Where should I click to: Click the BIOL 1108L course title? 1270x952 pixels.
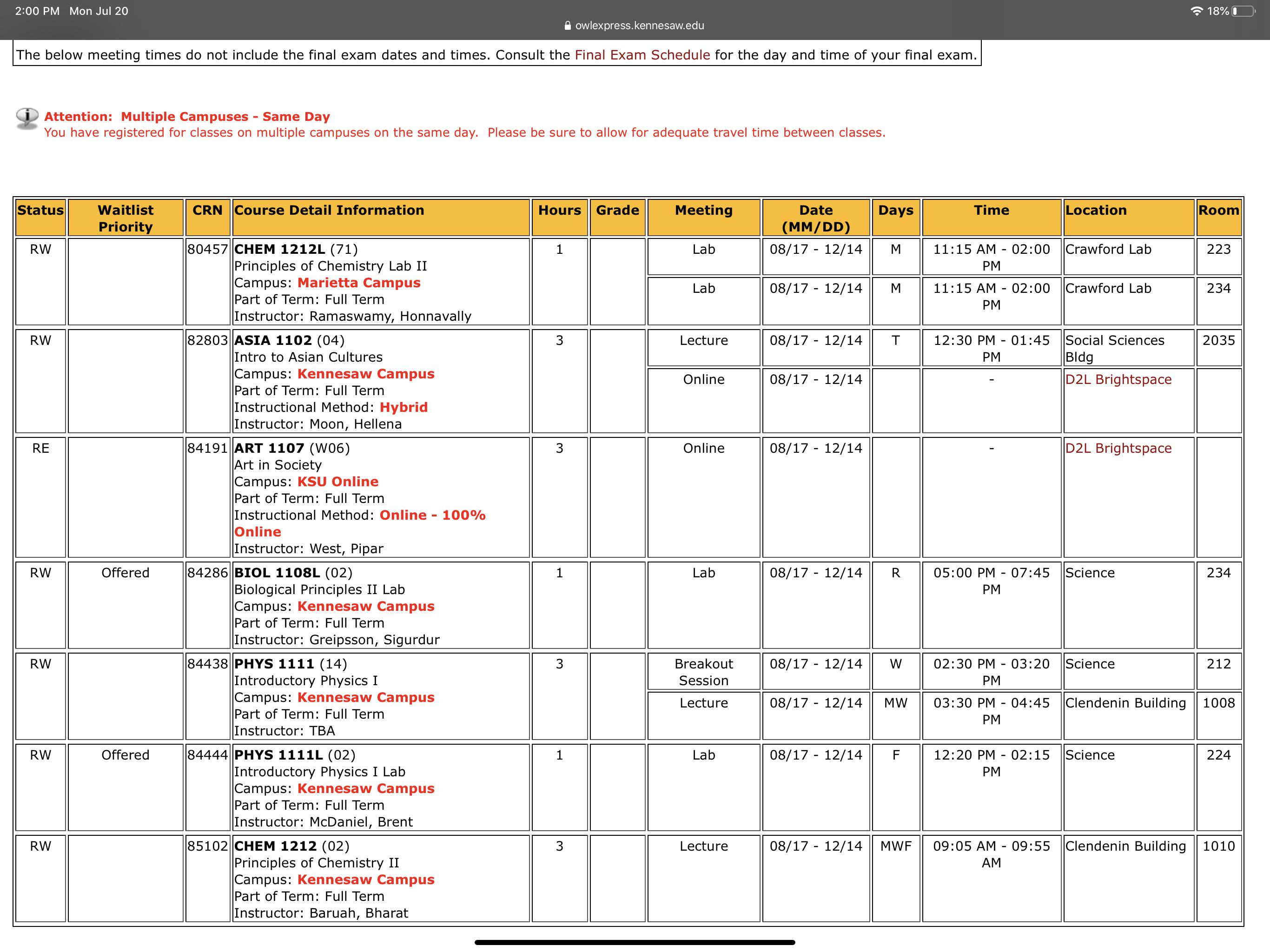277,573
